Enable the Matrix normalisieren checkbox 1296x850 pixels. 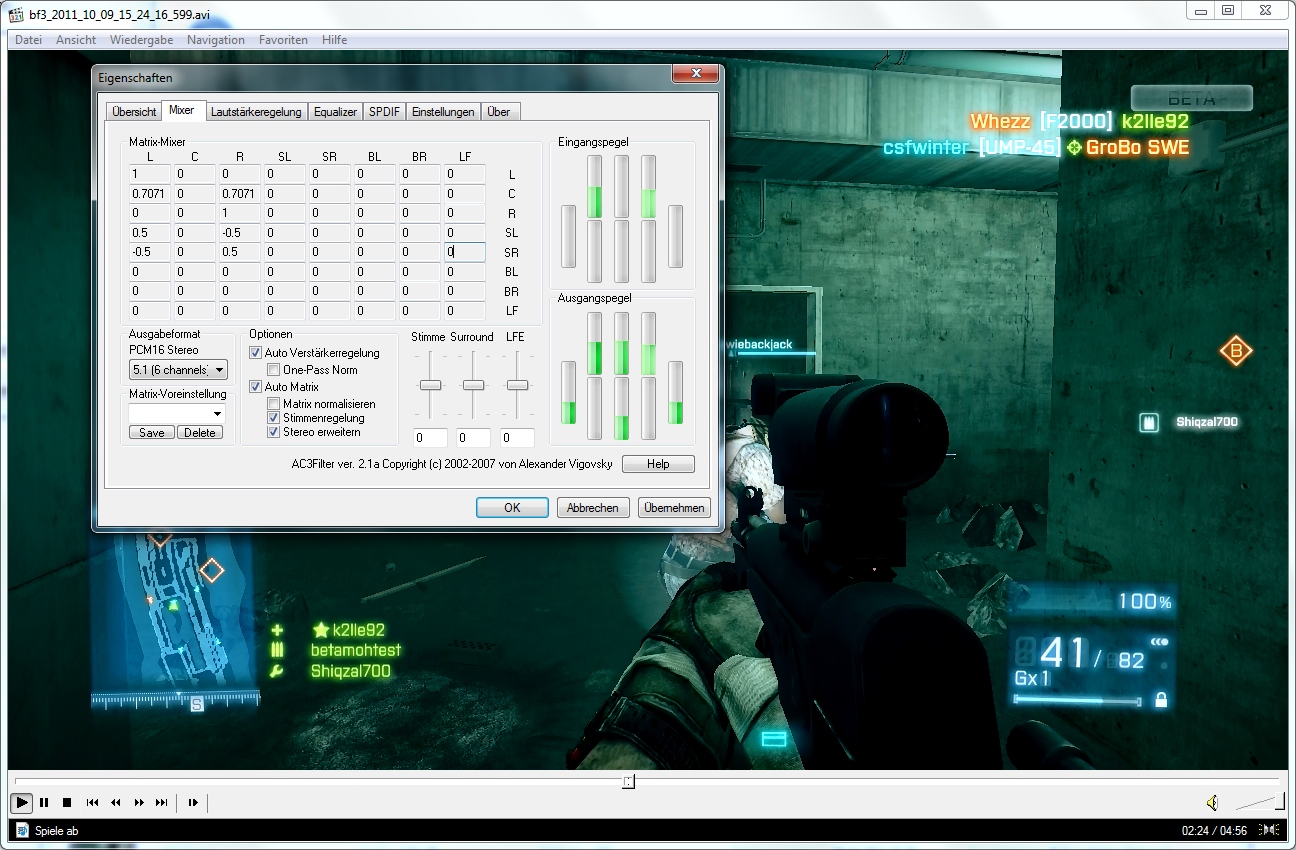point(273,403)
